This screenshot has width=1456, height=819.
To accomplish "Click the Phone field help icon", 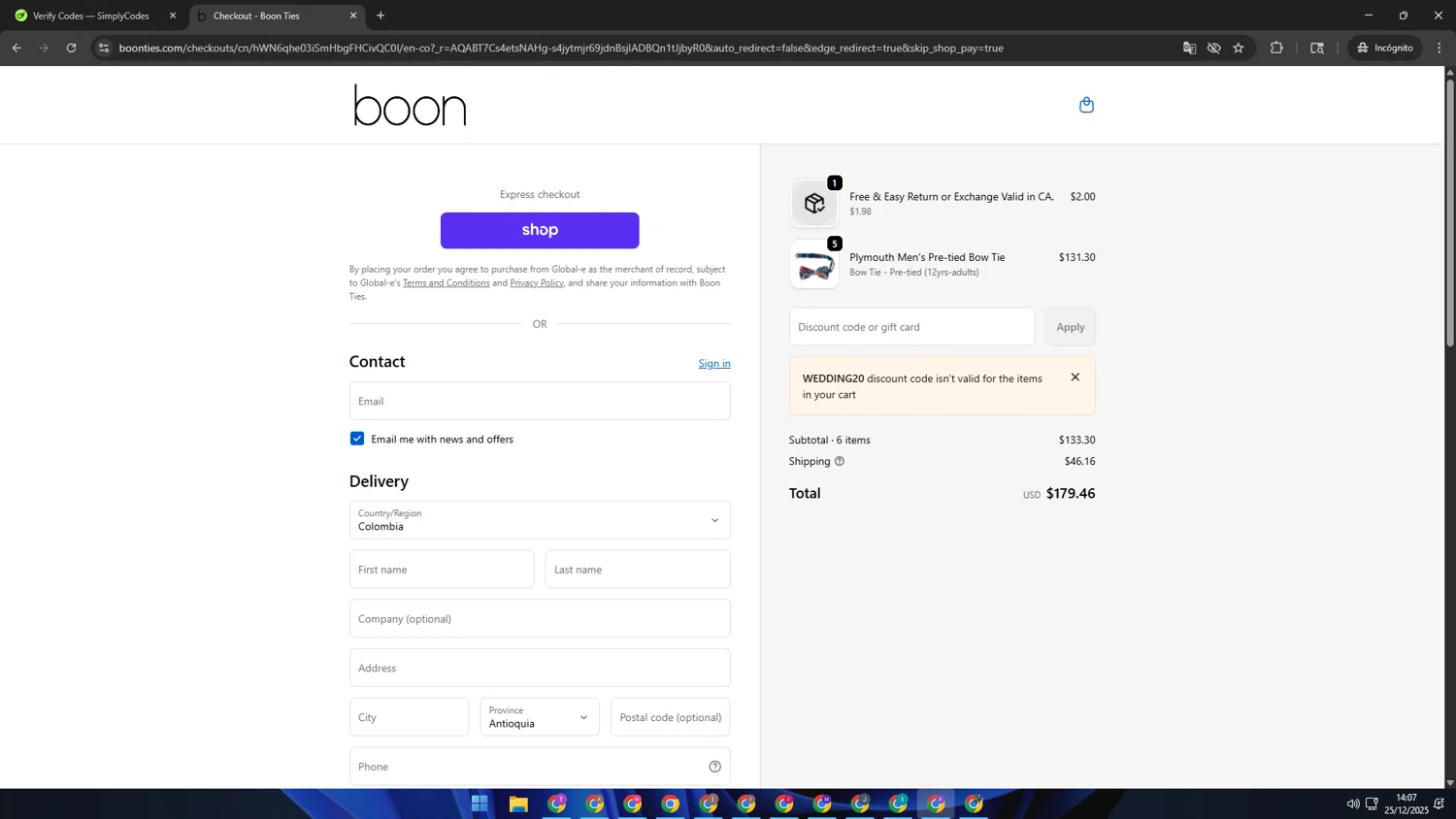I will 714,767.
